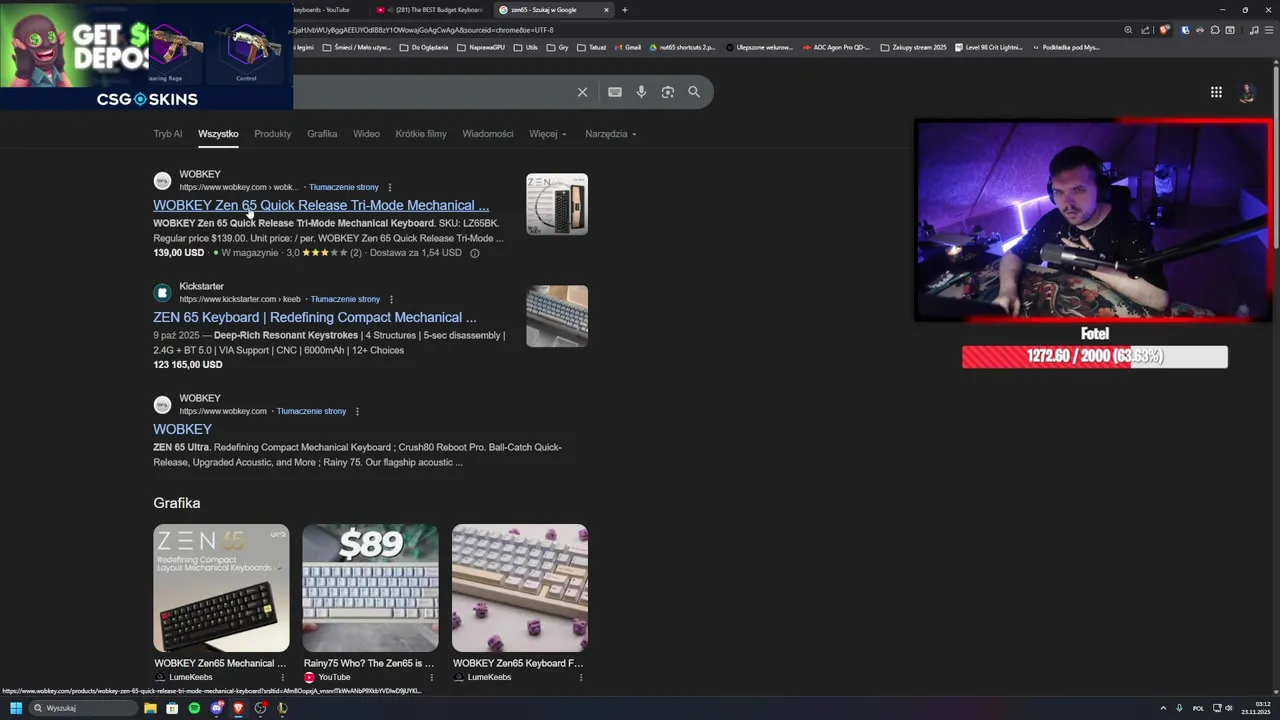The height and width of the screenshot is (720, 1280).
Task: Open Microsoft Store from taskbar
Action: click(172, 708)
